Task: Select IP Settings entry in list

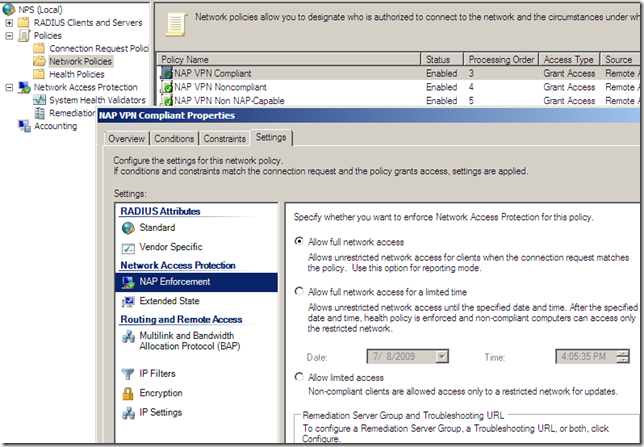Action: (161, 412)
